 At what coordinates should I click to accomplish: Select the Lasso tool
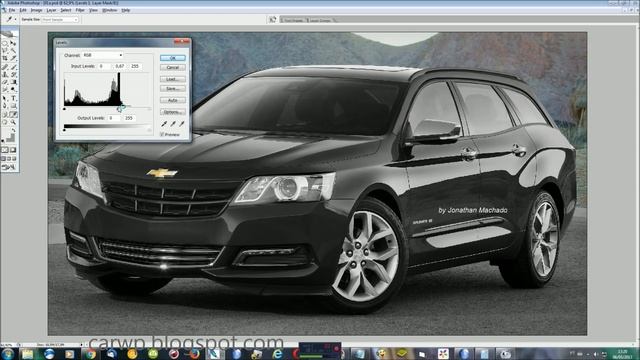click(5, 51)
